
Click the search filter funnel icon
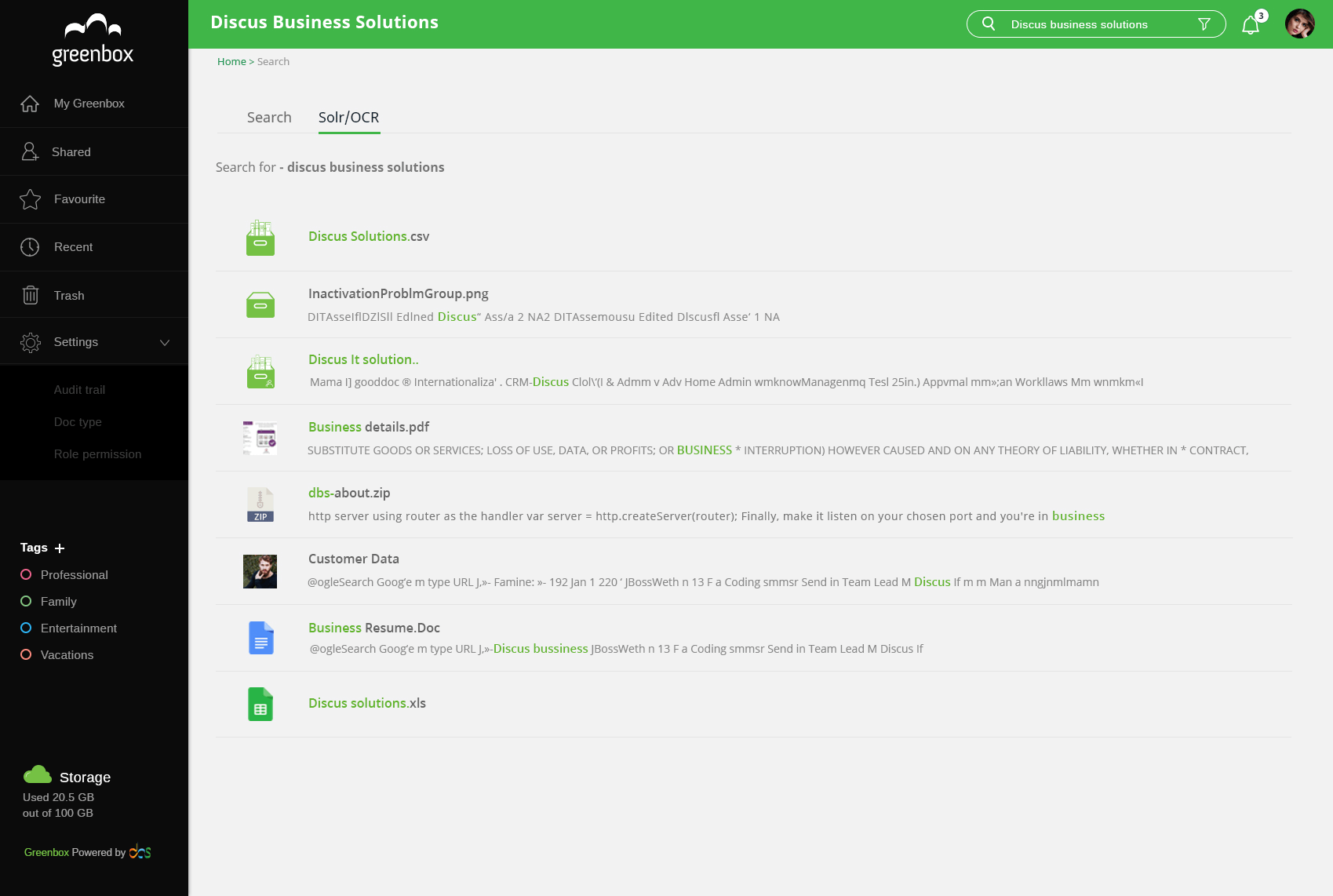1204,24
